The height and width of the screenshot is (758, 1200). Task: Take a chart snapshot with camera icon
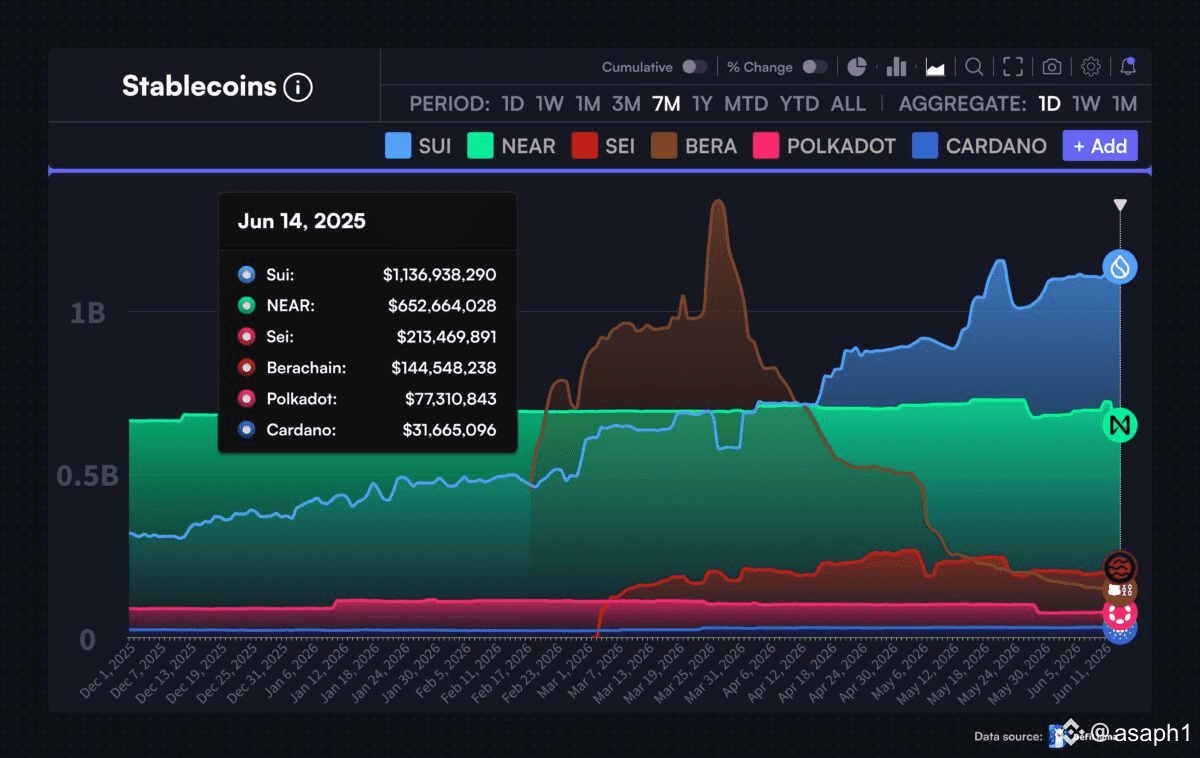(x=1052, y=67)
